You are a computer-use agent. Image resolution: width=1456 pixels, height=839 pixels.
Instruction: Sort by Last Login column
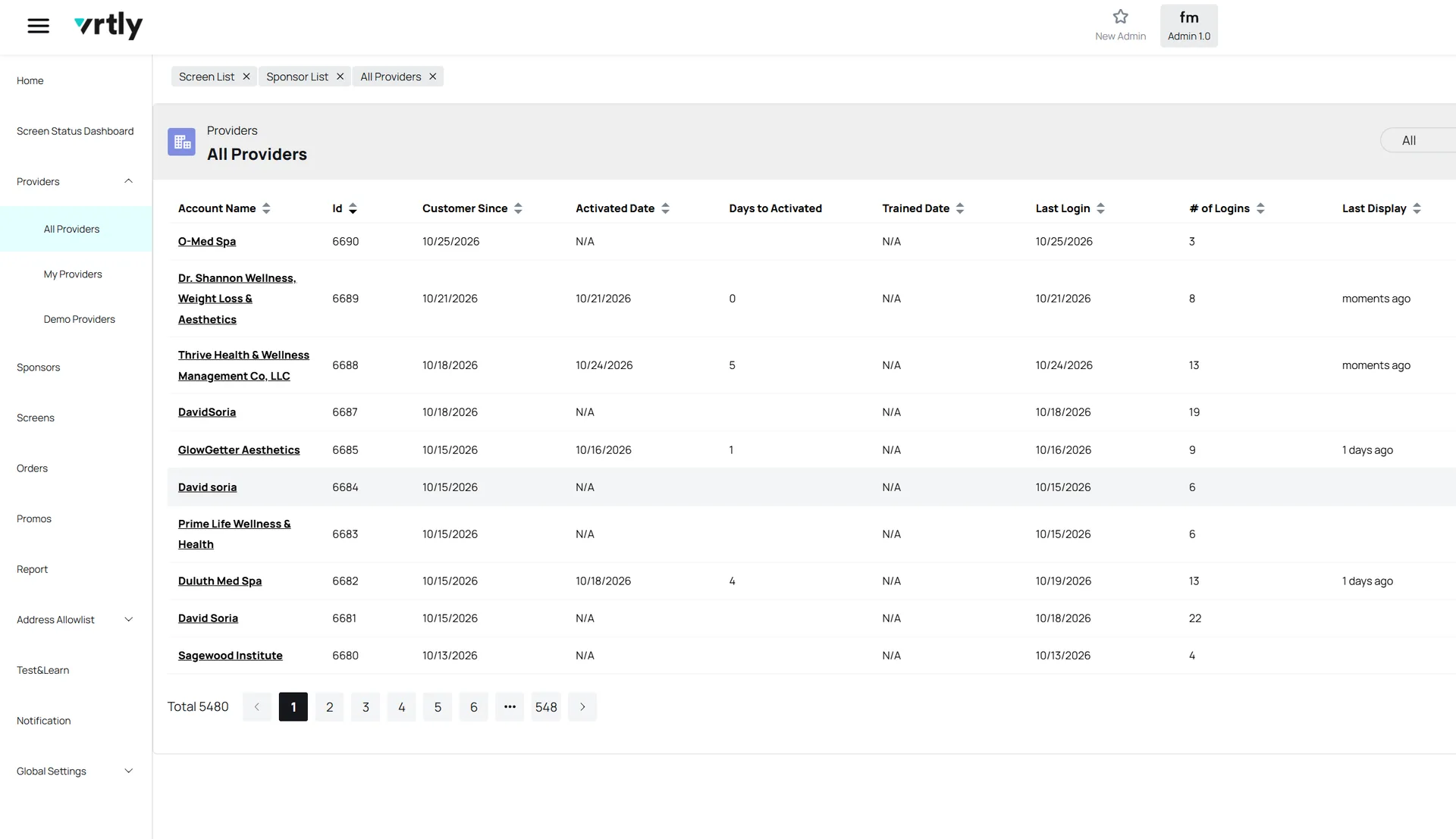1100,208
